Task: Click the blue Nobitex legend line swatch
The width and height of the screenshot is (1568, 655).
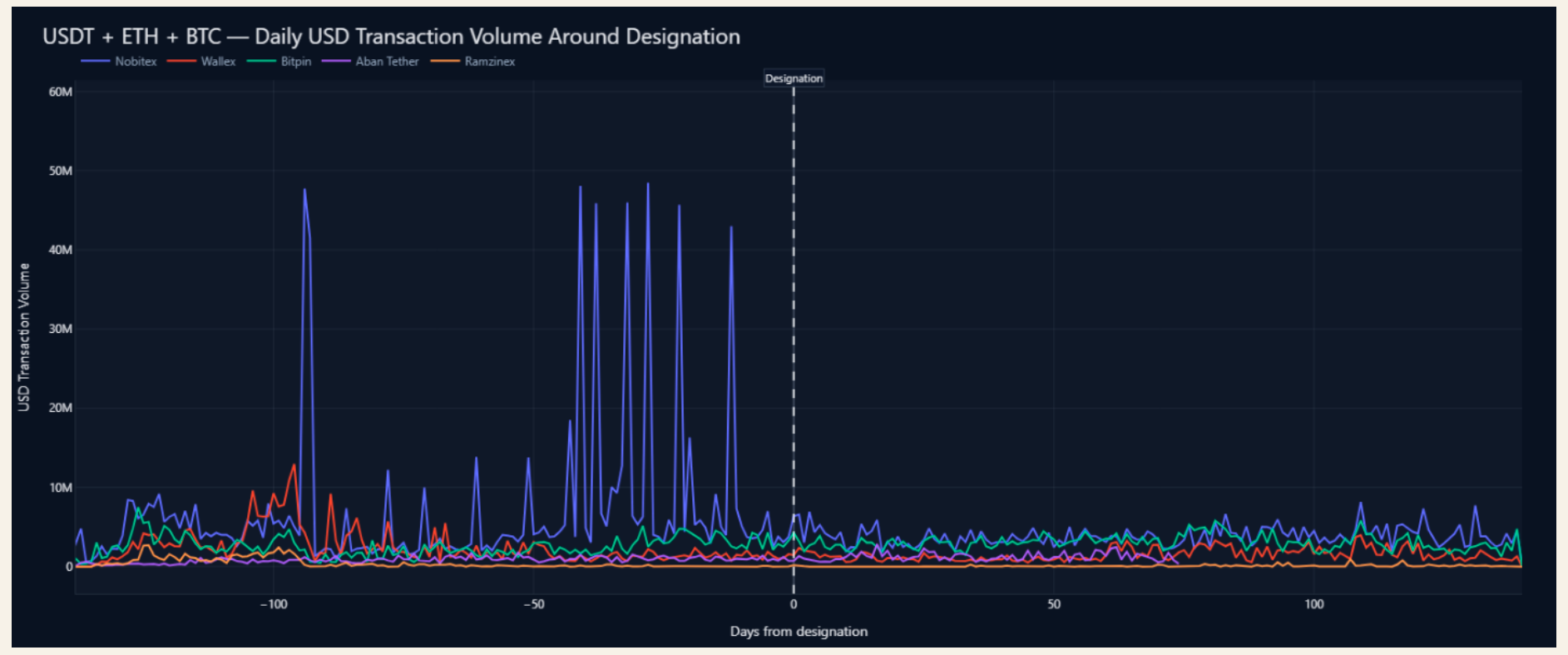Action: tap(96, 62)
